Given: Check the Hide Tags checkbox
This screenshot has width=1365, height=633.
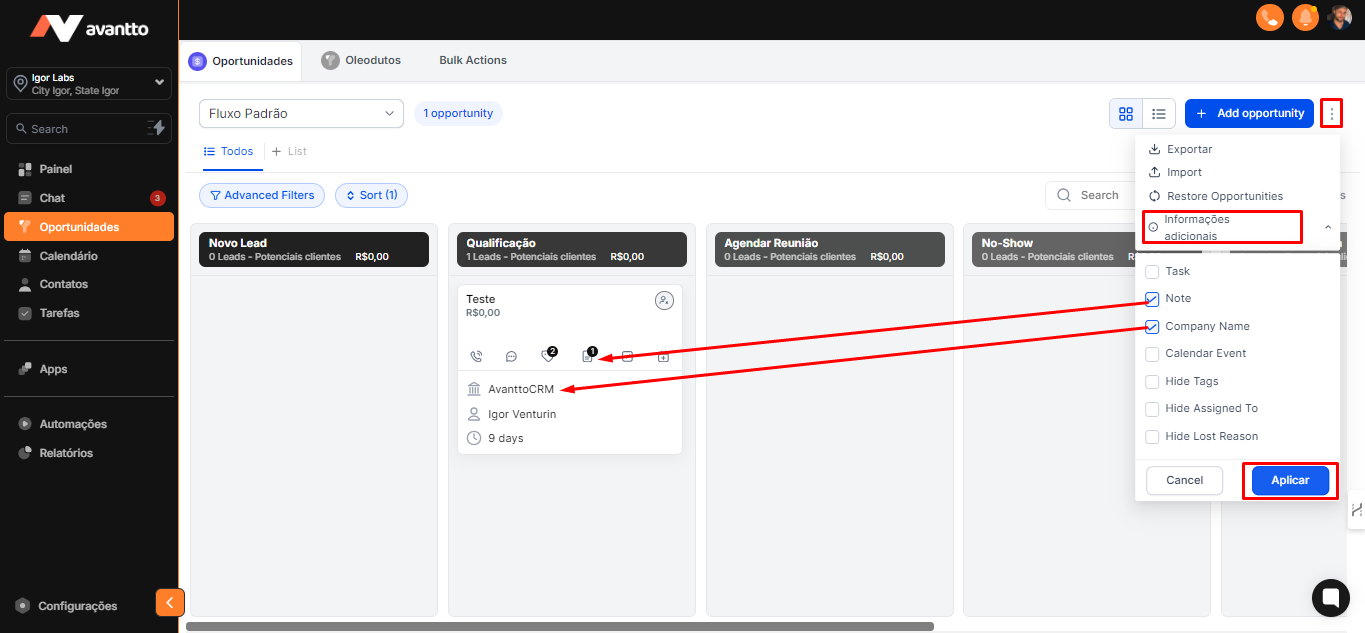Looking at the screenshot, I should point(1152,381).
